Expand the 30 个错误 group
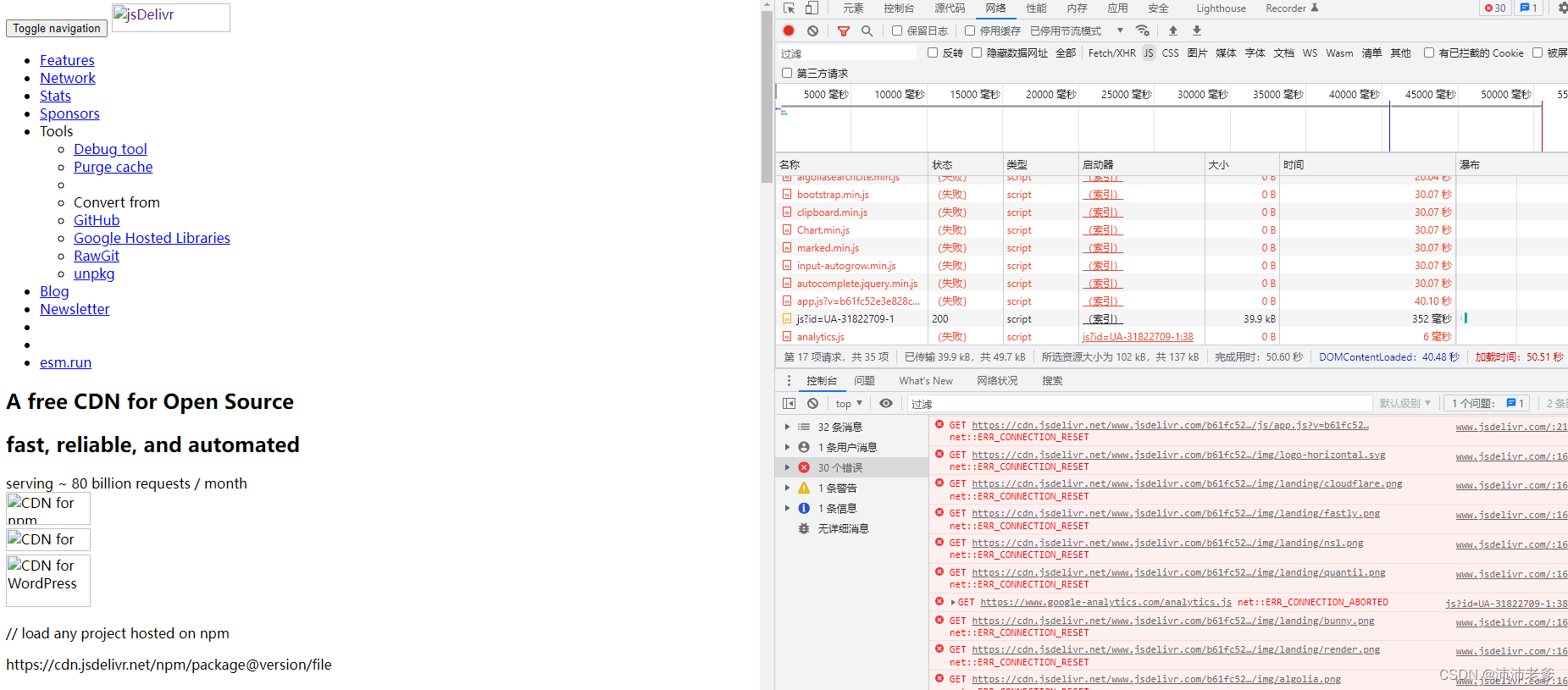 [x=787, y=467]
